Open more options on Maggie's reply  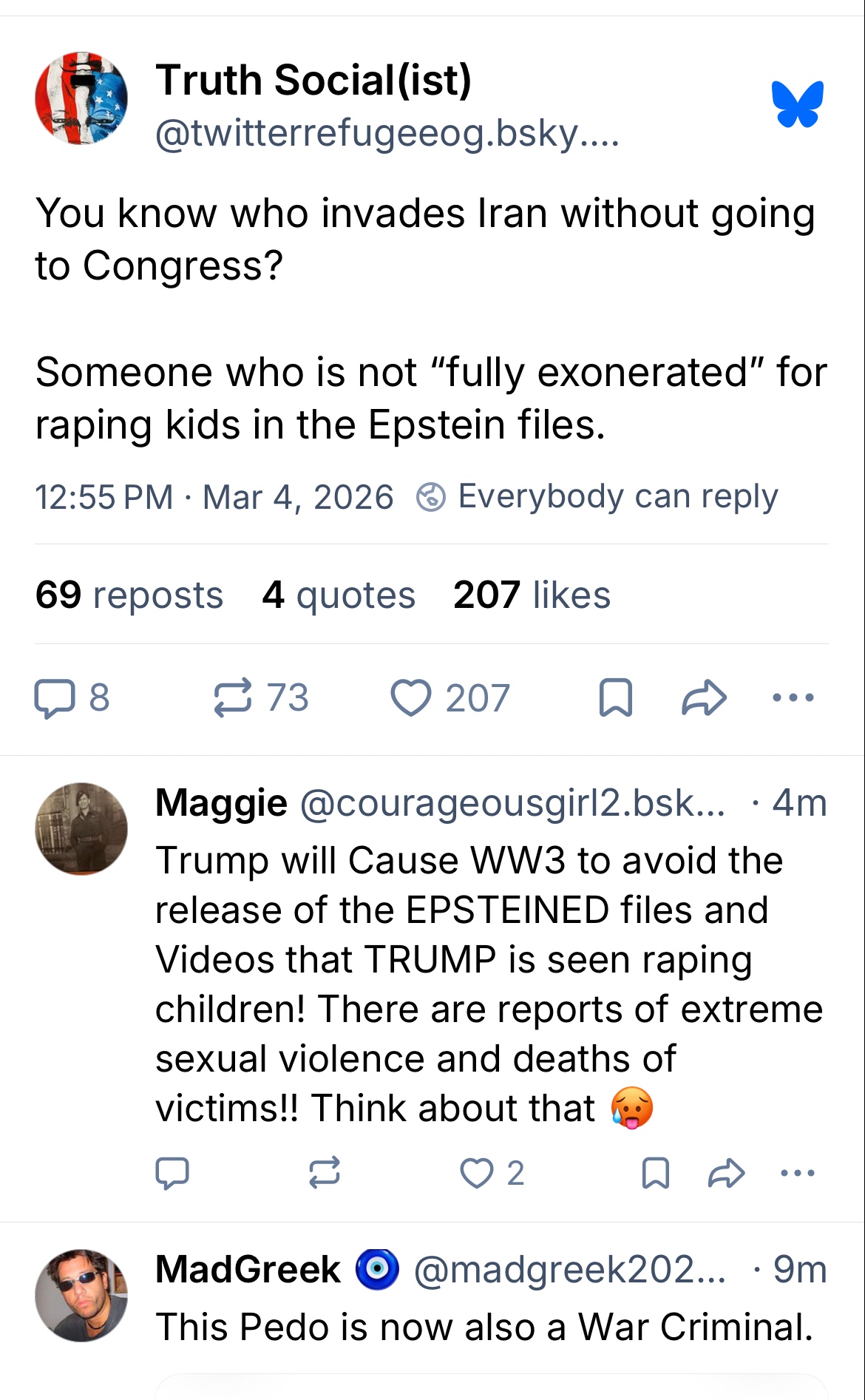[797, 1173]
